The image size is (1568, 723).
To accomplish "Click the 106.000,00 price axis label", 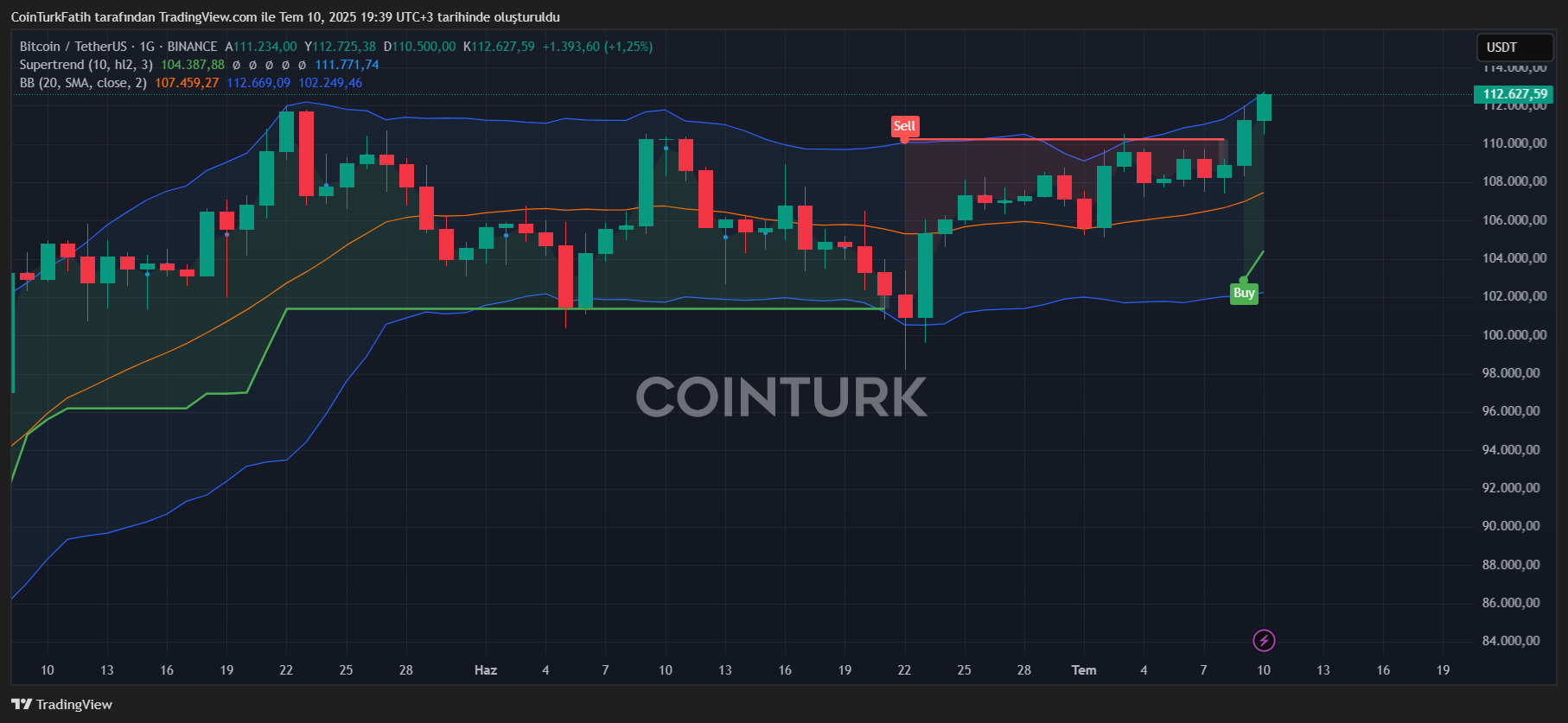I will 1514,220.
